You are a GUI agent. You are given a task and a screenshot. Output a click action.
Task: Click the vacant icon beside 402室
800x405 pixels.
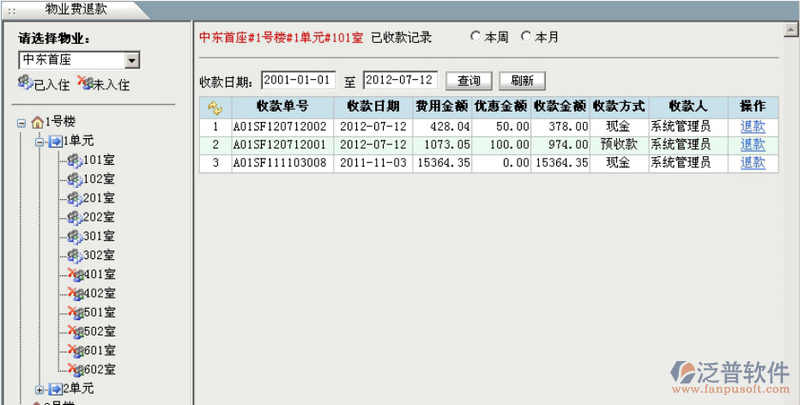[x=76, y=294]
